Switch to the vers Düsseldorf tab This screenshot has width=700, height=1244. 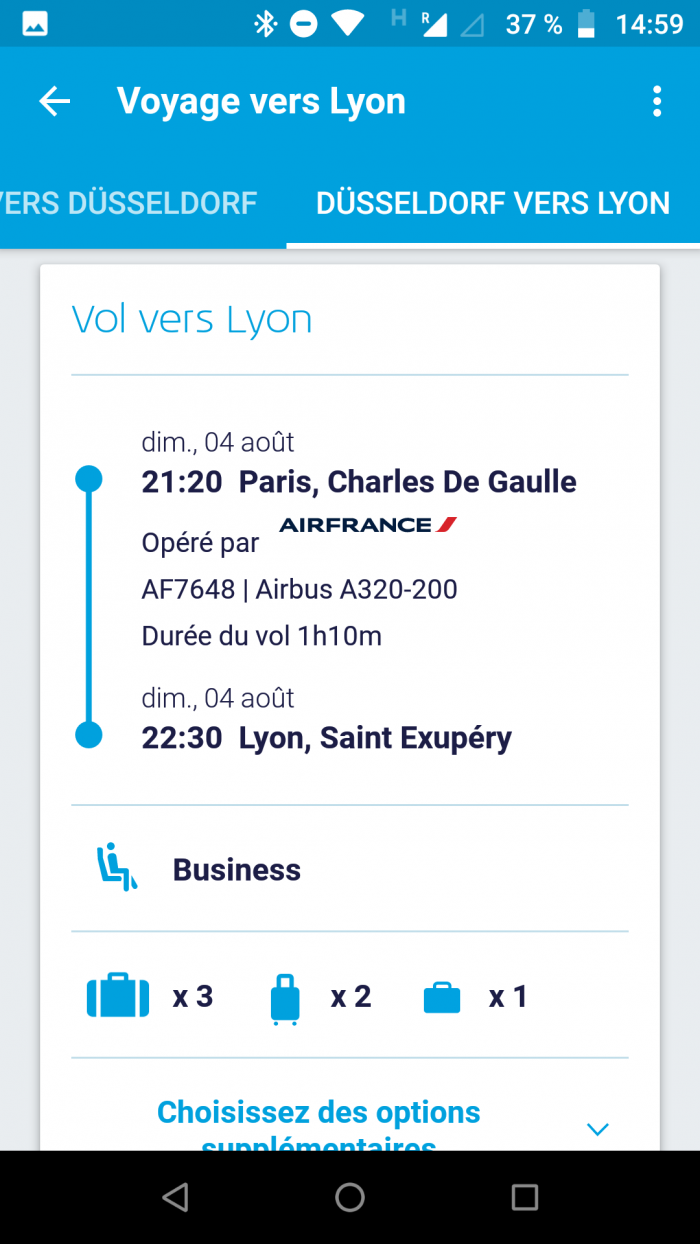tap(130, 203)
